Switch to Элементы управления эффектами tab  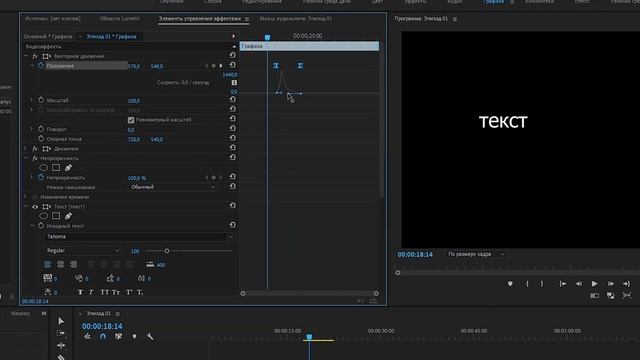pyautogui.click(x=200, y=19)
